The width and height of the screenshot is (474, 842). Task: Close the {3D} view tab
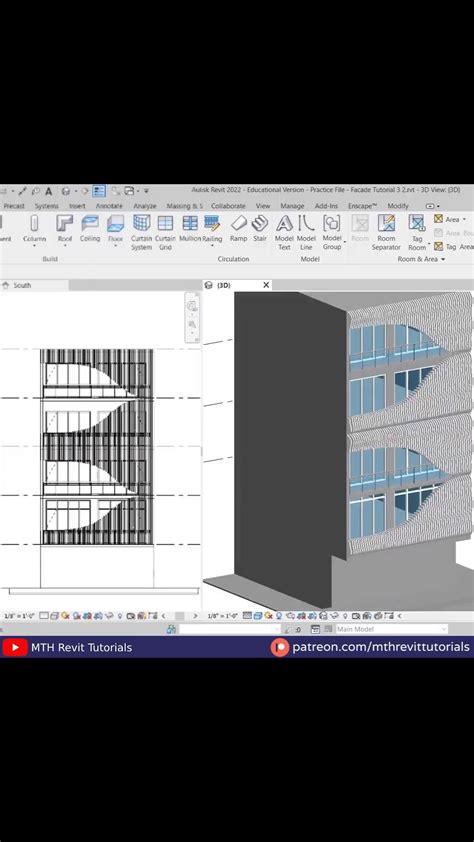[266, 285]
